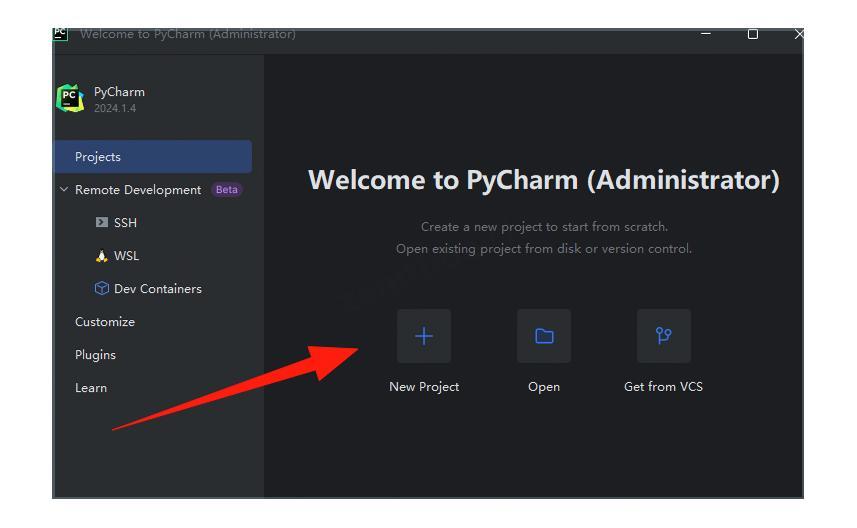Viewport: 857px width, 528px height.
Task: Click the window title 'Welcome to PyCharm (Administrator)'
Action: pyautogui.click(x=187, y=34)
